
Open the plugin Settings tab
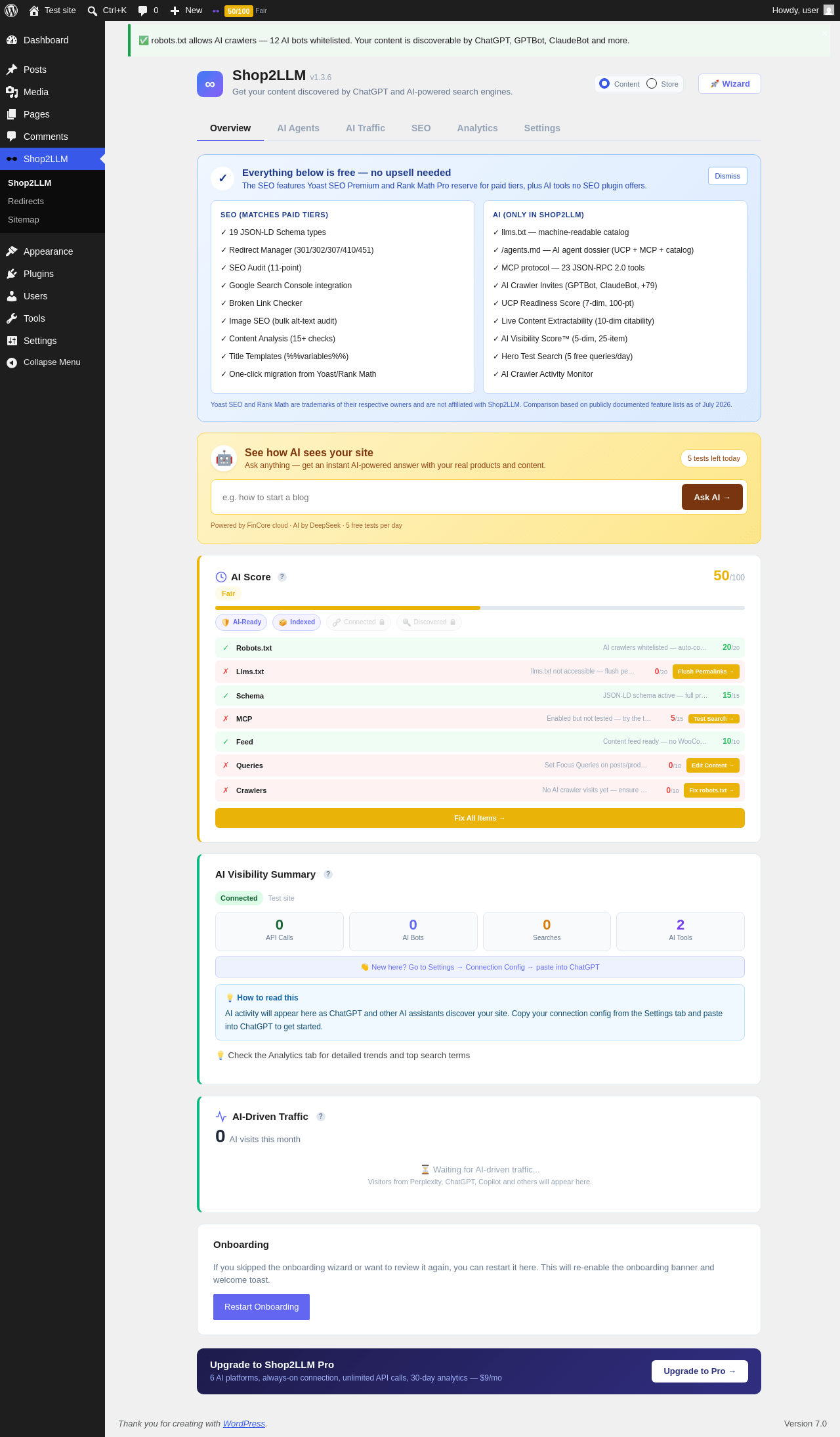pyautogui.click(x=542, y=128)
